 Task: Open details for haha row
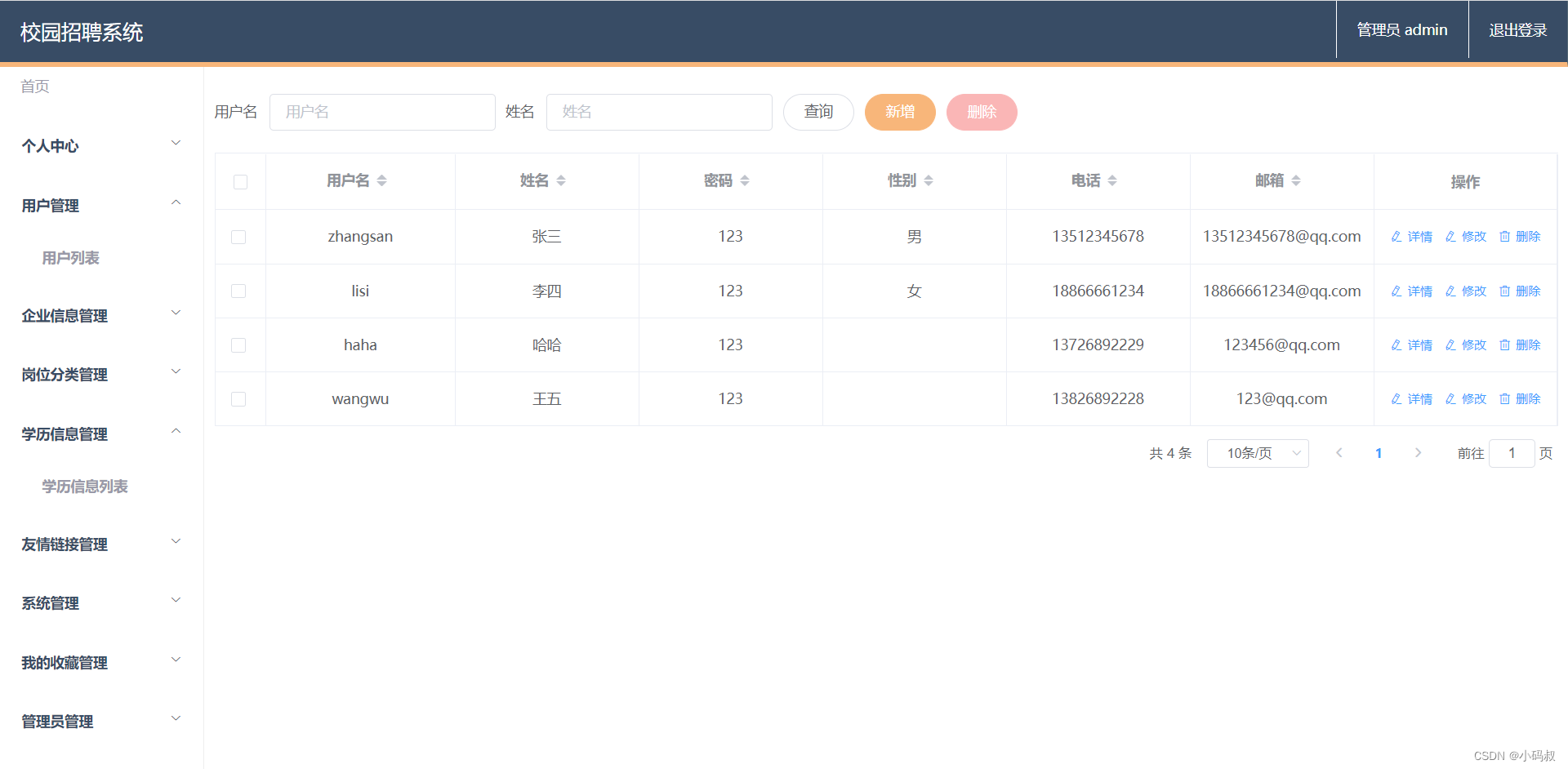pos(1411,345)
